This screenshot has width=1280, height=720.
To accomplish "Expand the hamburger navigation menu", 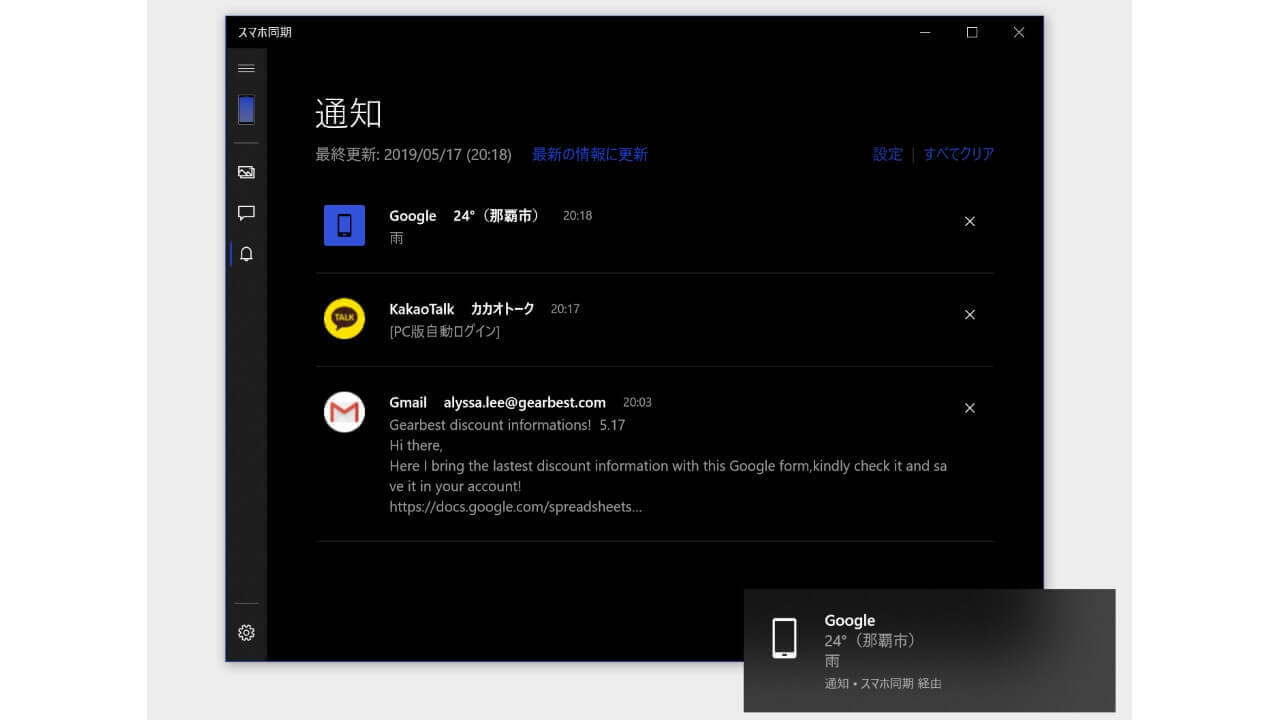I will (x=246, y=69).
